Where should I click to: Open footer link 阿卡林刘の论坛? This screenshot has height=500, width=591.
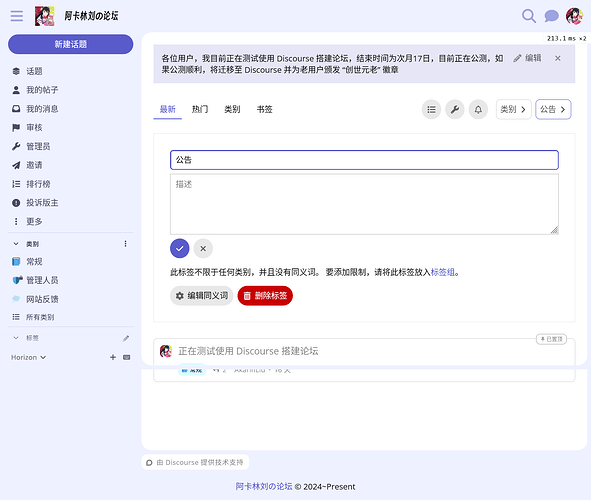pyautogui.click(x=264, y=486)
